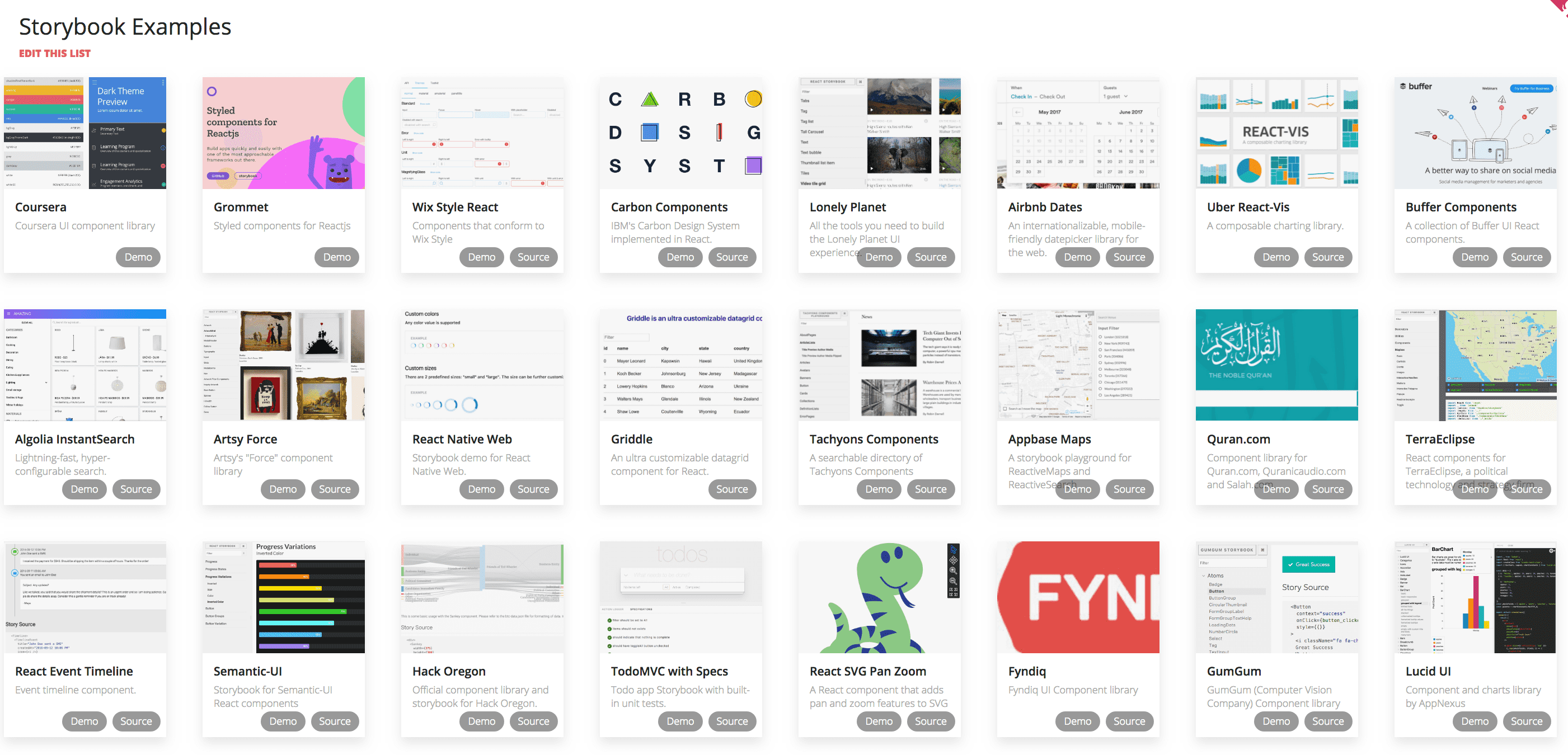Open Tachyons Components Demo button
1568x755 pixels.
[879, 489]
